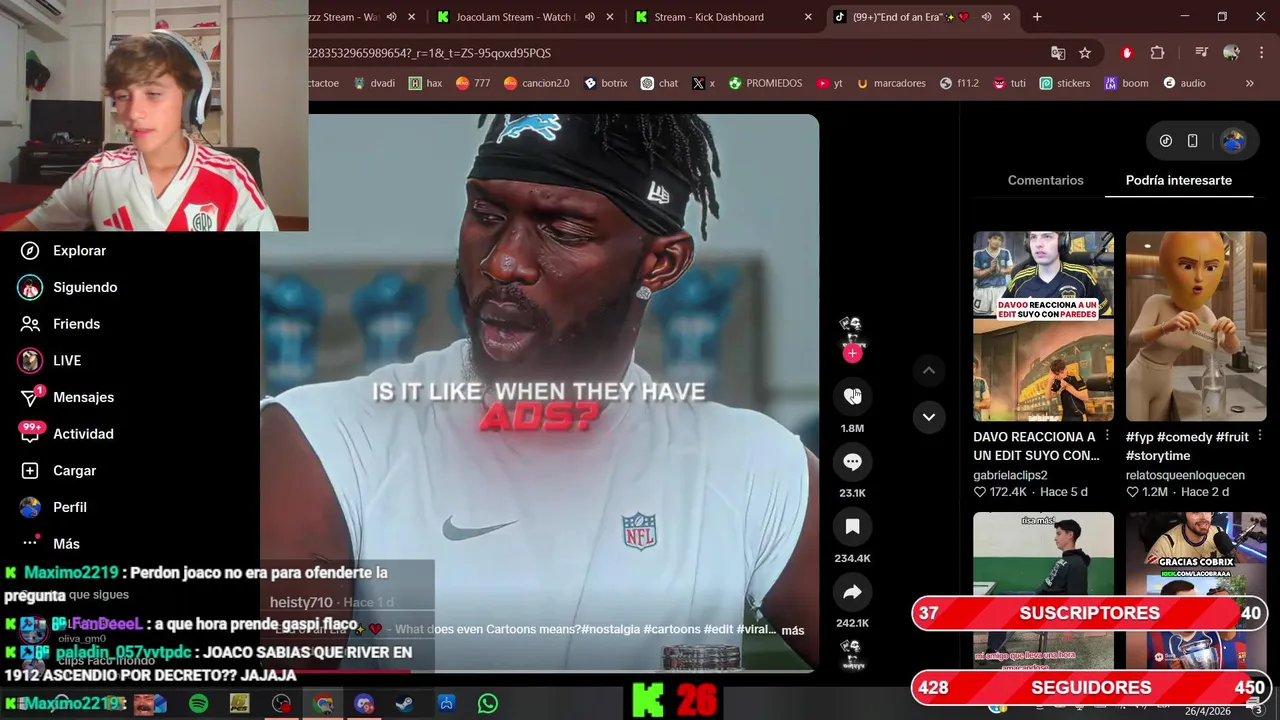Image resolution: width=1280 pixels, height=720 pixels.
Task: Open creator avatar above follow button
Action: click(851, 328)
